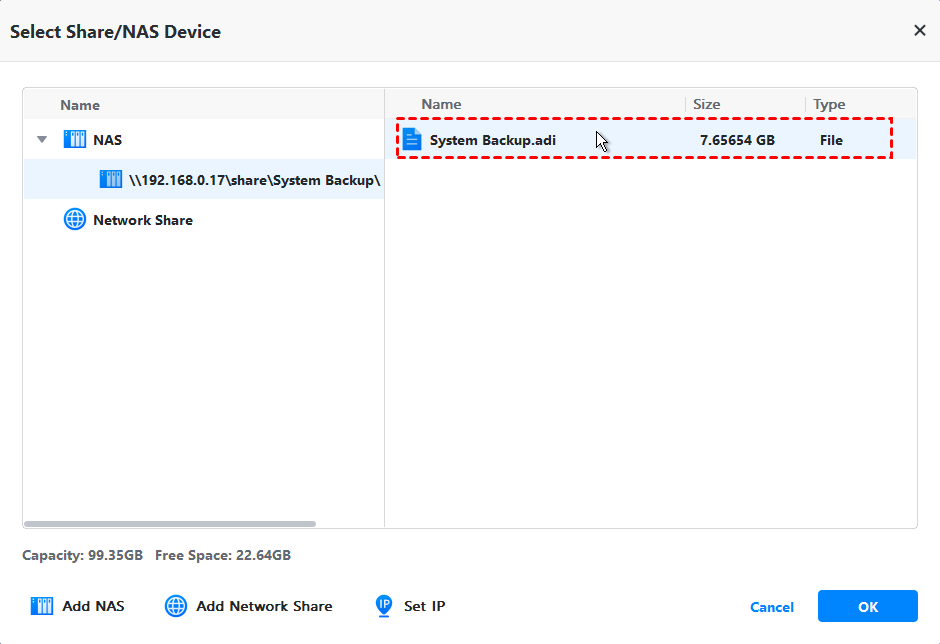Sort file list by Size column
Screen dimensions: 940x644
click(x=707, y=104)
